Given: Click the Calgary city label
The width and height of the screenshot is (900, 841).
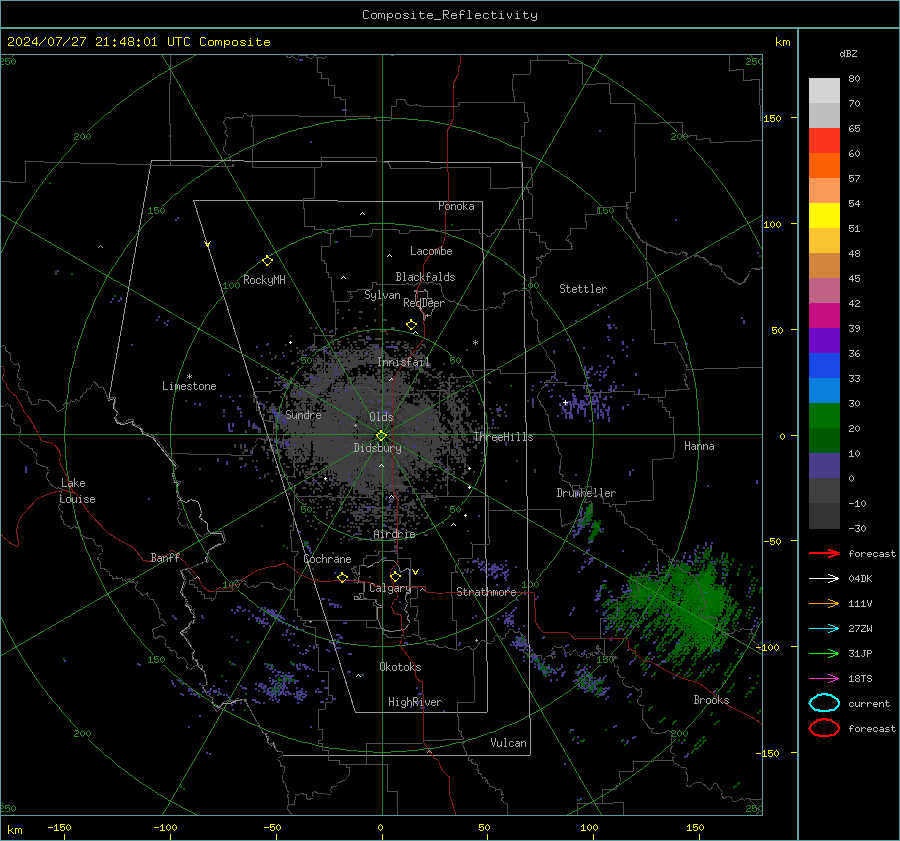Looking at the screenshot, I should point(390,588).
